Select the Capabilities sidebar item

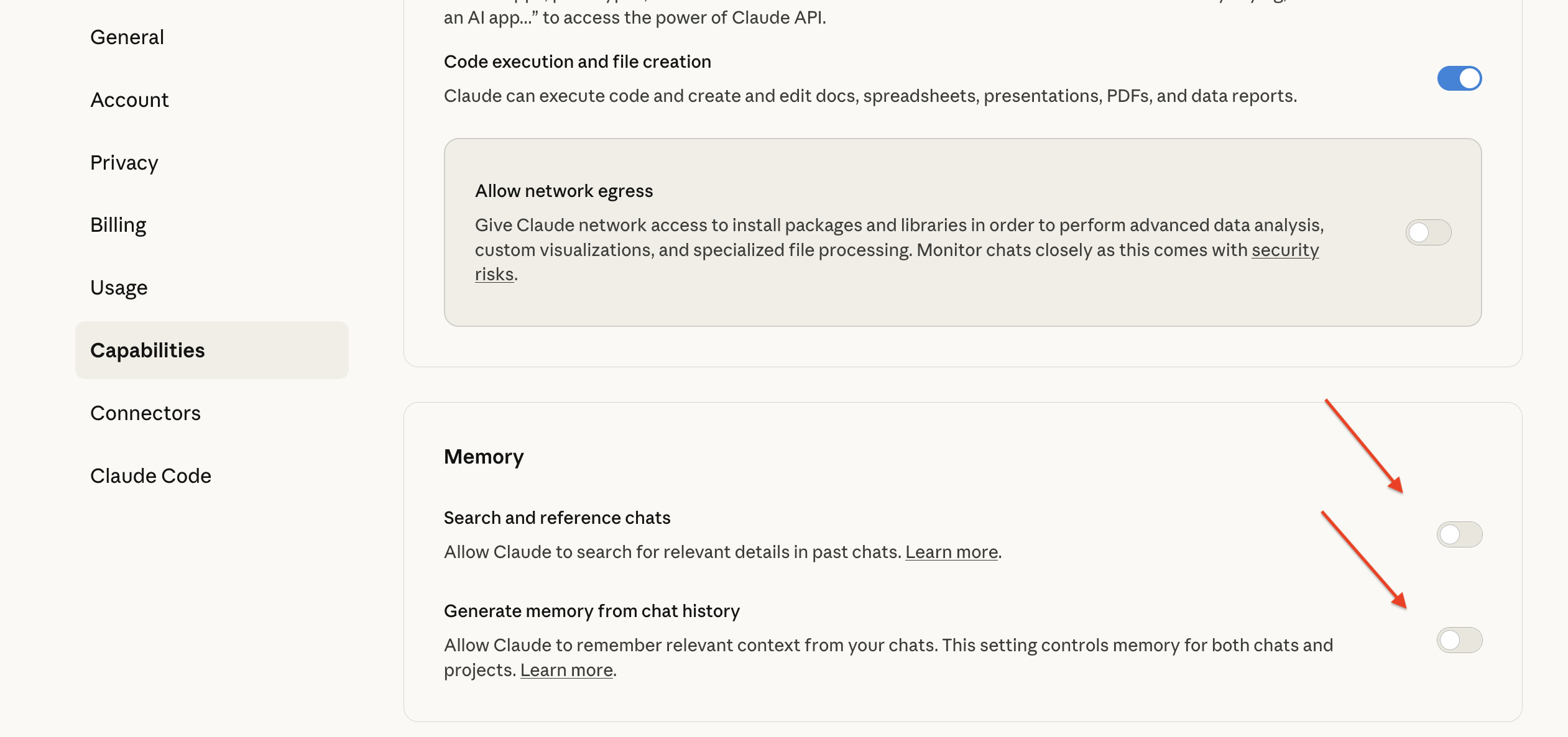pyautogui.click(x=212, y=350)
